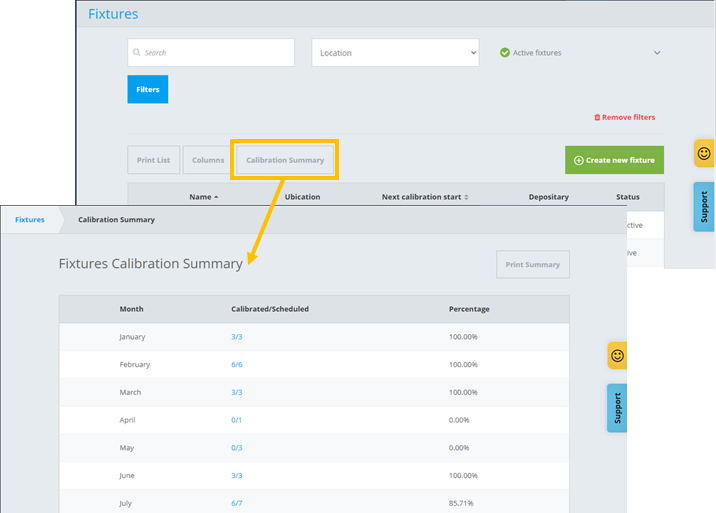Click 0.00% percentage for April
716x513 pixels.
click(x=459, y=420)
